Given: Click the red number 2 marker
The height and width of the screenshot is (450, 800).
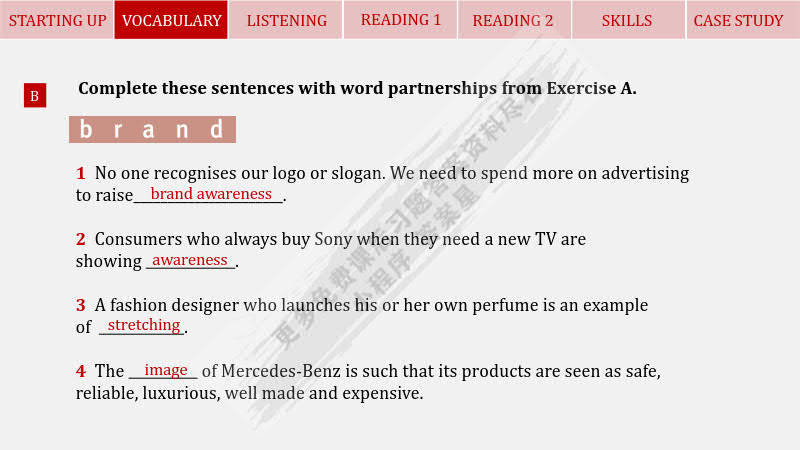Looking at the screenshot, I should click(81, 239).
